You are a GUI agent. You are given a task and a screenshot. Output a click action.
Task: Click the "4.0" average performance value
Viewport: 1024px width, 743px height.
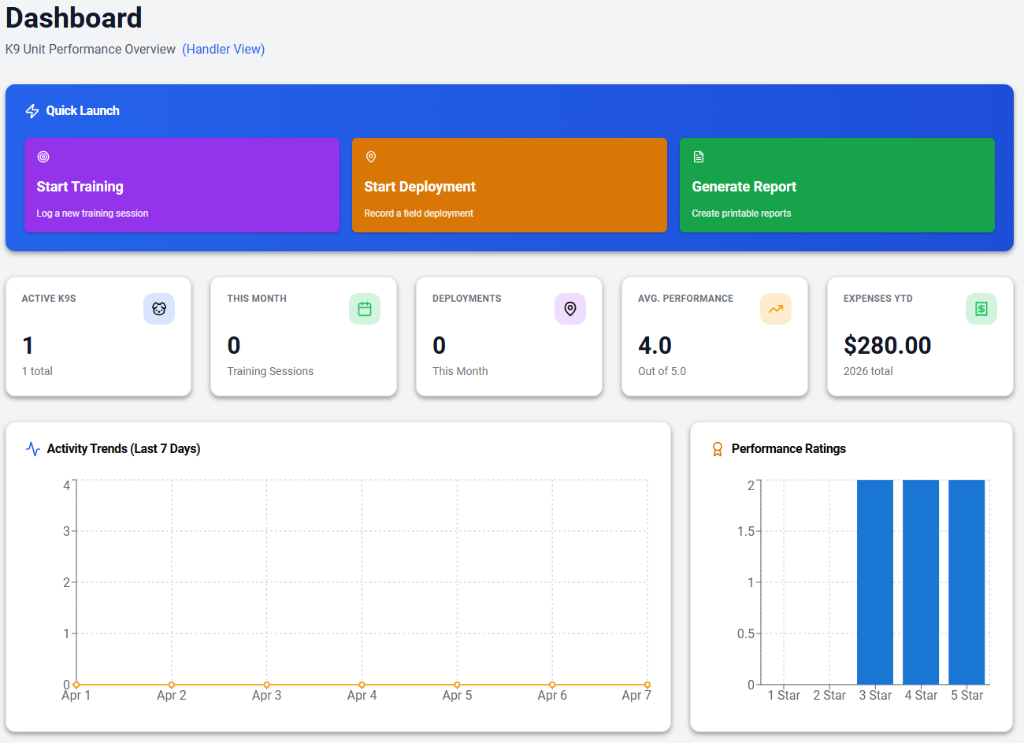[655, 345]
